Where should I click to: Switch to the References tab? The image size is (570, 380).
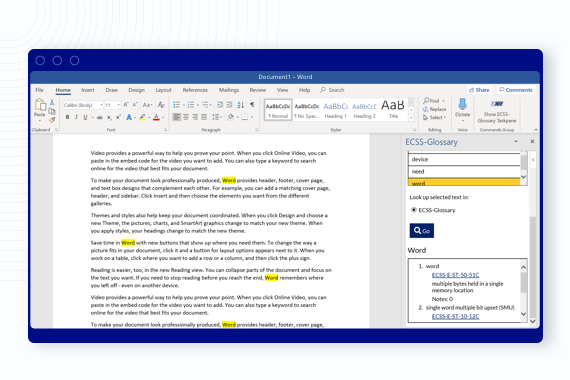point(195,90)
